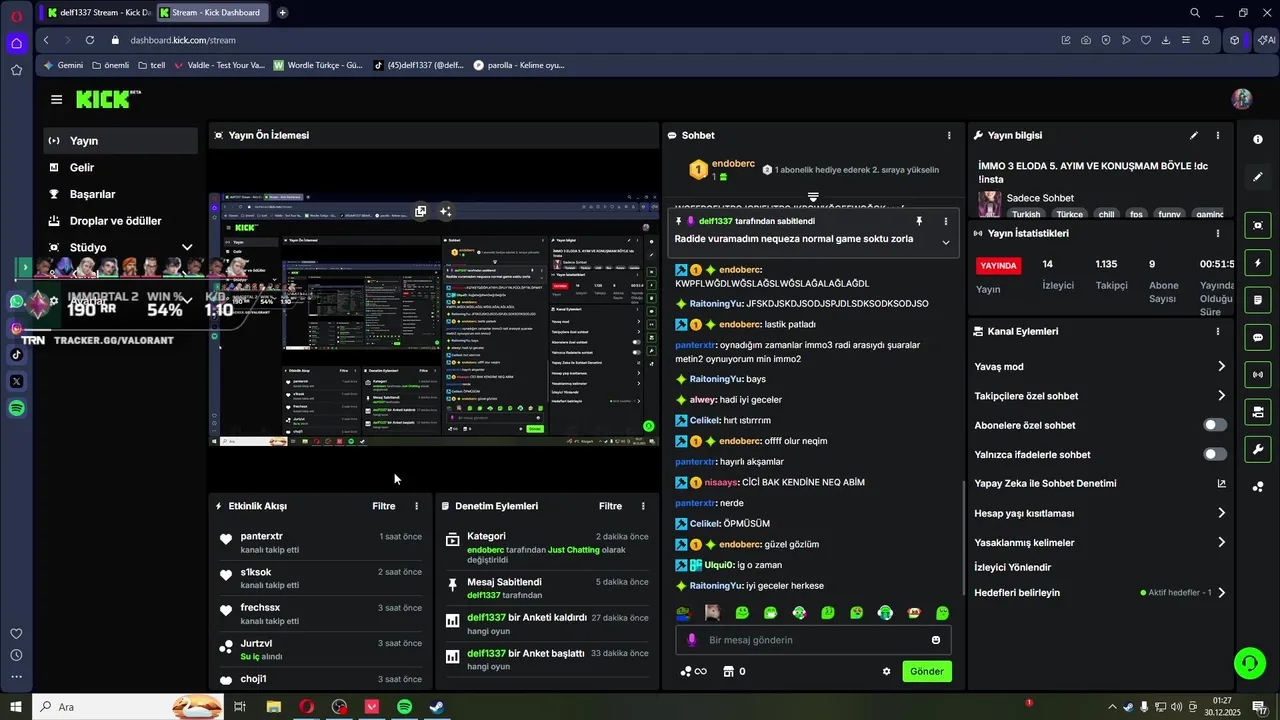Switch to delf1337 Stream browser tab
The height and width of the screenshot is (720, 1280).
click(98, 13)
